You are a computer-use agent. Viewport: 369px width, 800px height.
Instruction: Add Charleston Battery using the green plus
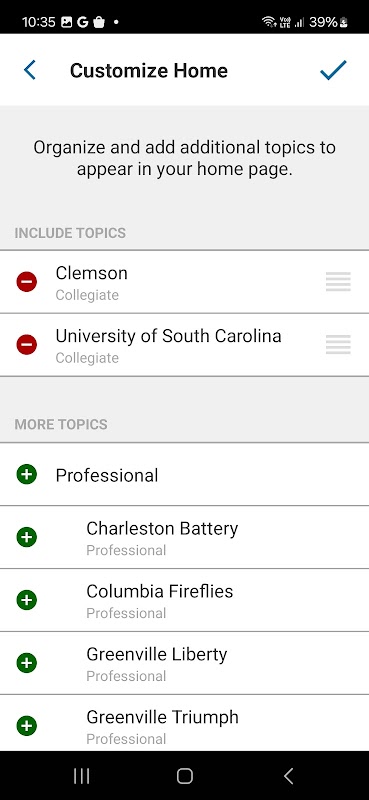(x=27, y=537)
